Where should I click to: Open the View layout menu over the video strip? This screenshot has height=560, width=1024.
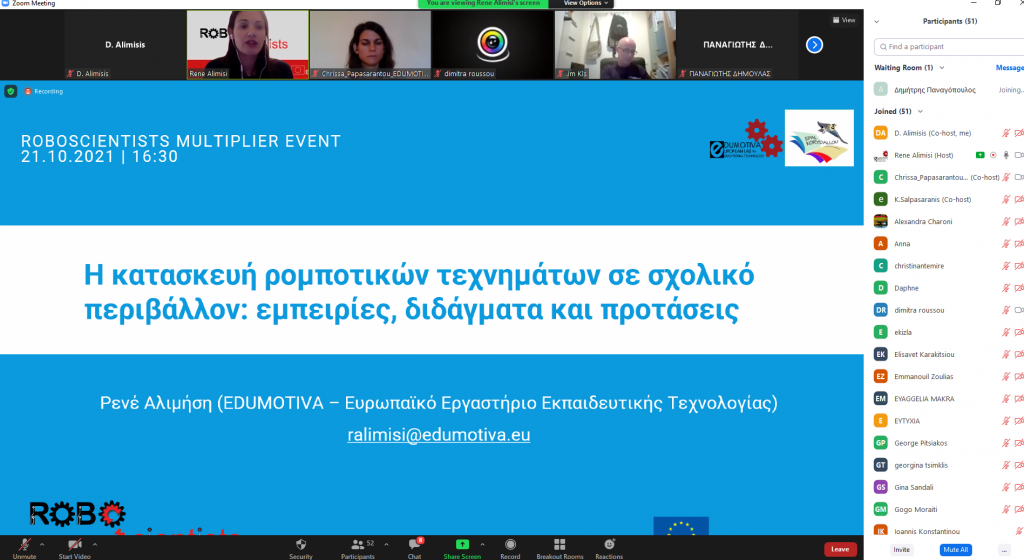point(844,20)
